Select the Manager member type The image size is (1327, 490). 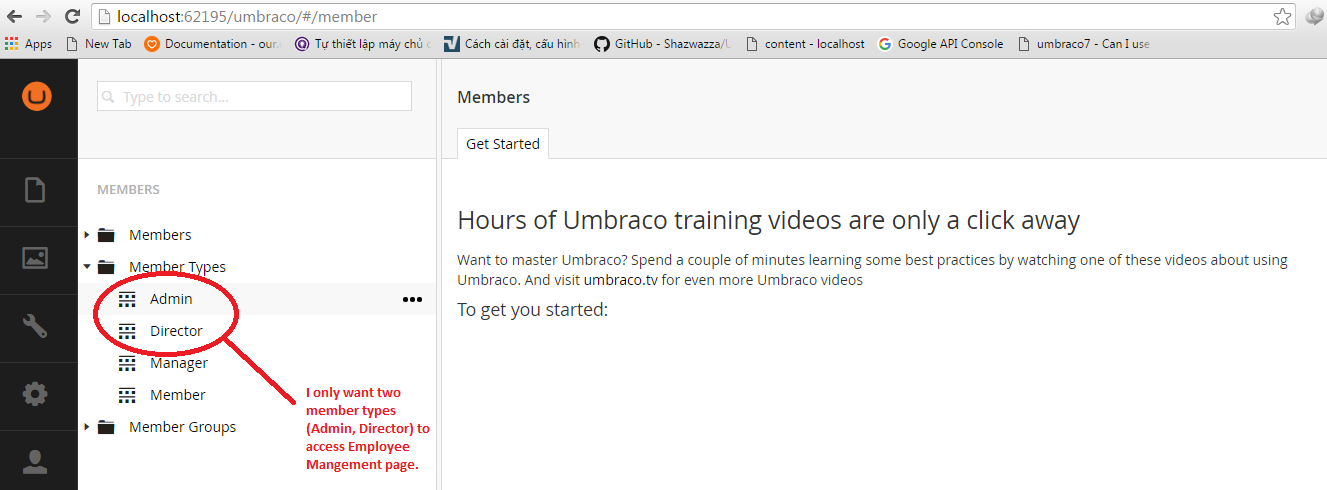tap(179, 363)
